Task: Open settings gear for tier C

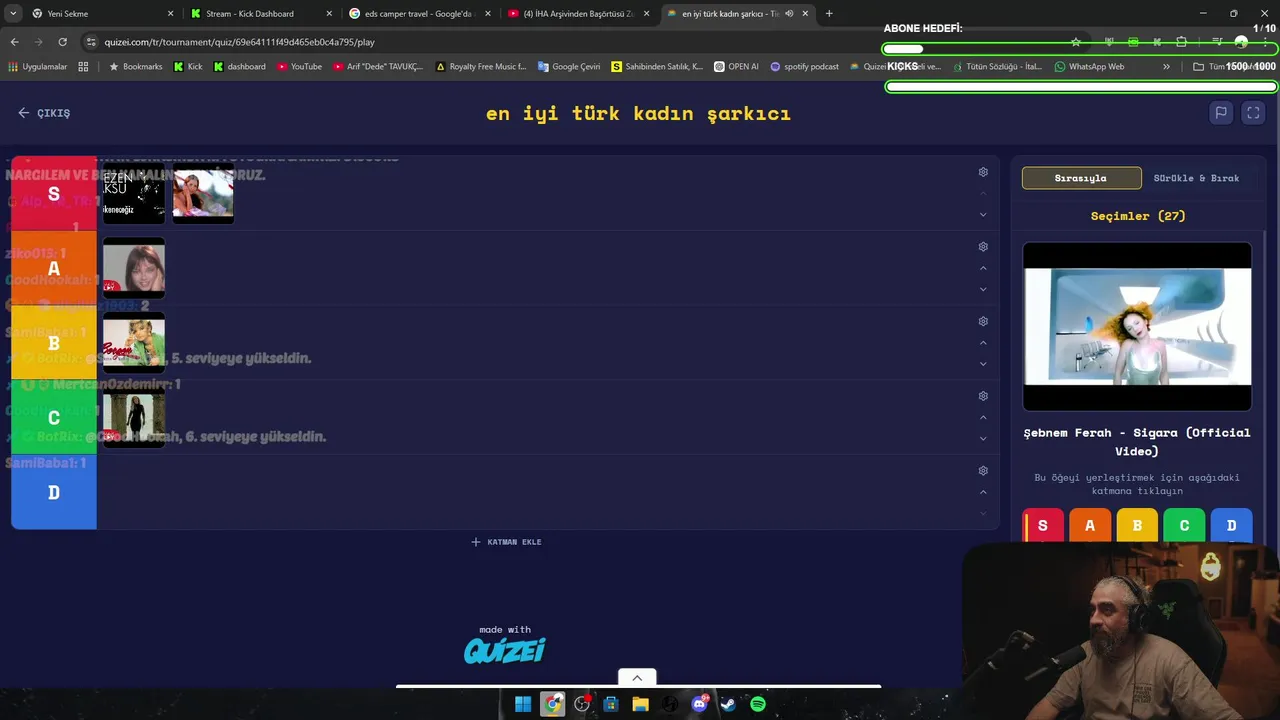Action: (983, 396)
